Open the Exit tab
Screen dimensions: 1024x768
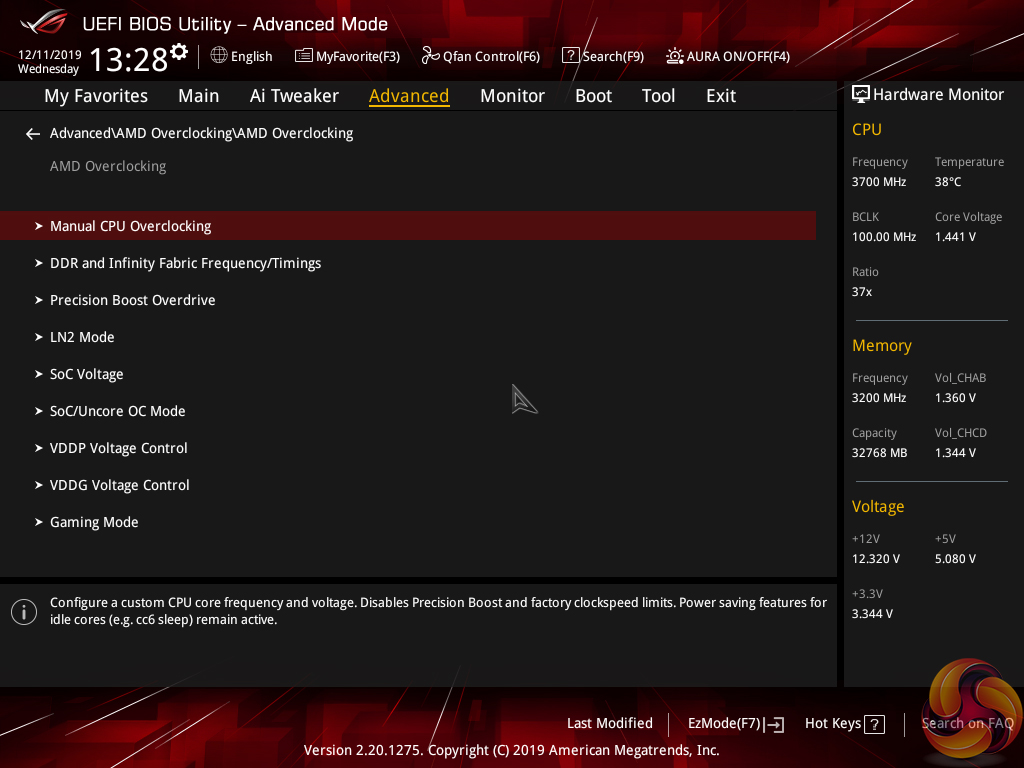721,96
